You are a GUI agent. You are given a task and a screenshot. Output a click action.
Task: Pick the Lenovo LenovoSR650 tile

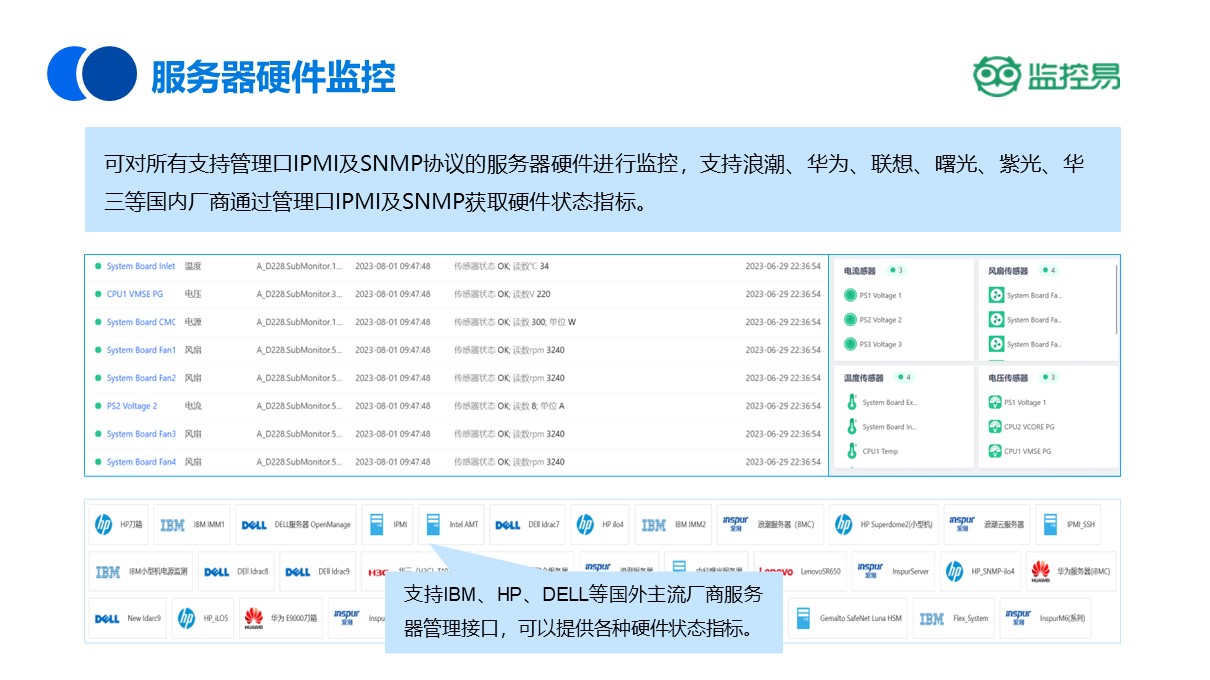click(x=800, y=572)
